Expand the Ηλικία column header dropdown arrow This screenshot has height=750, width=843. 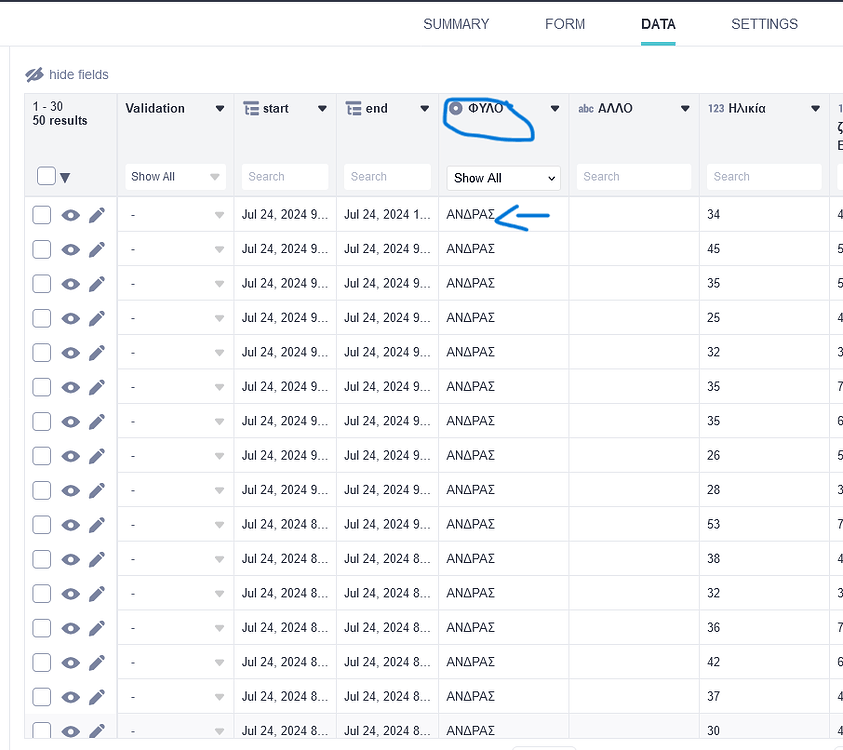click(813, 108)
